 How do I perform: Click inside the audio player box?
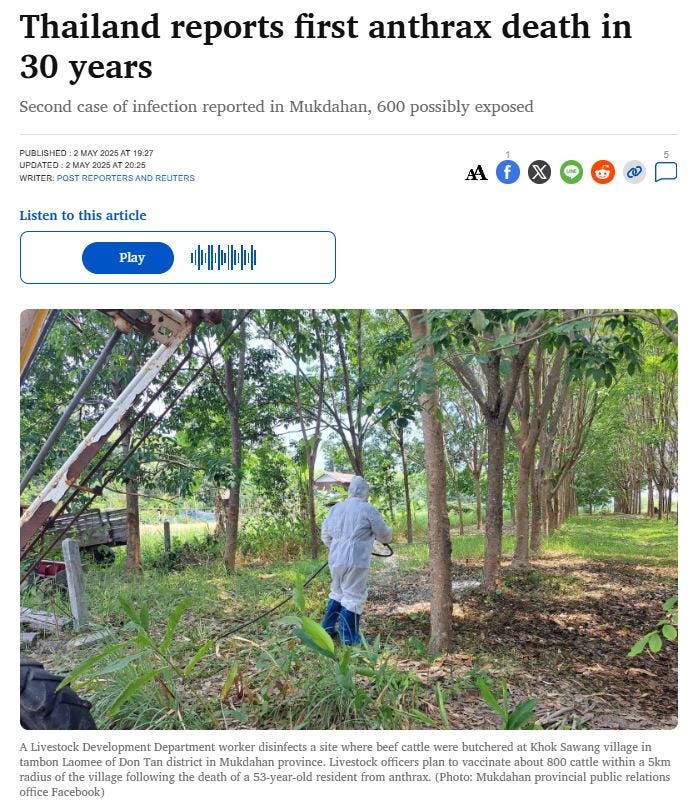tap(178, 257)
